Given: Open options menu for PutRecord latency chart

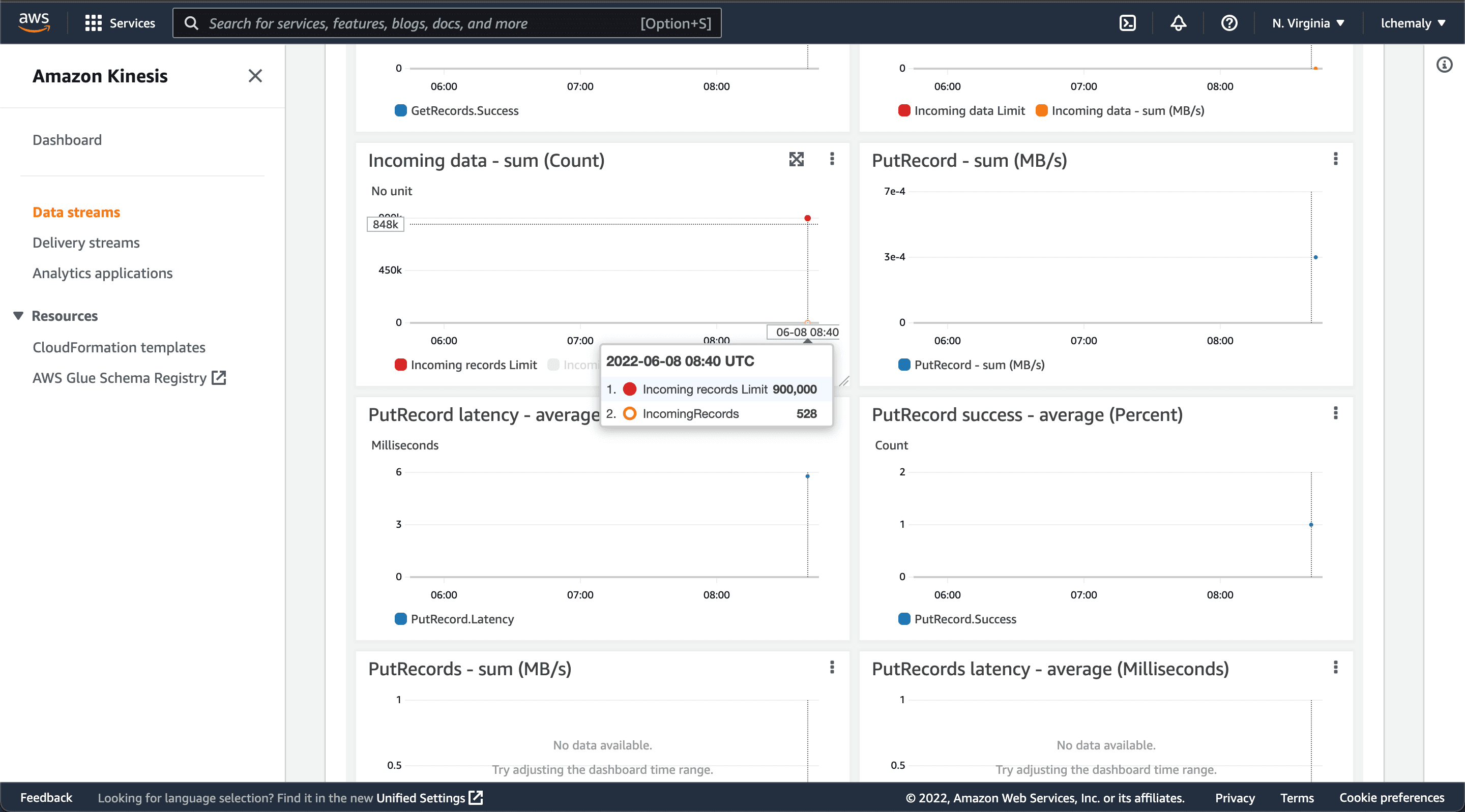Looking at the screenshot, I should pos(832,413).
